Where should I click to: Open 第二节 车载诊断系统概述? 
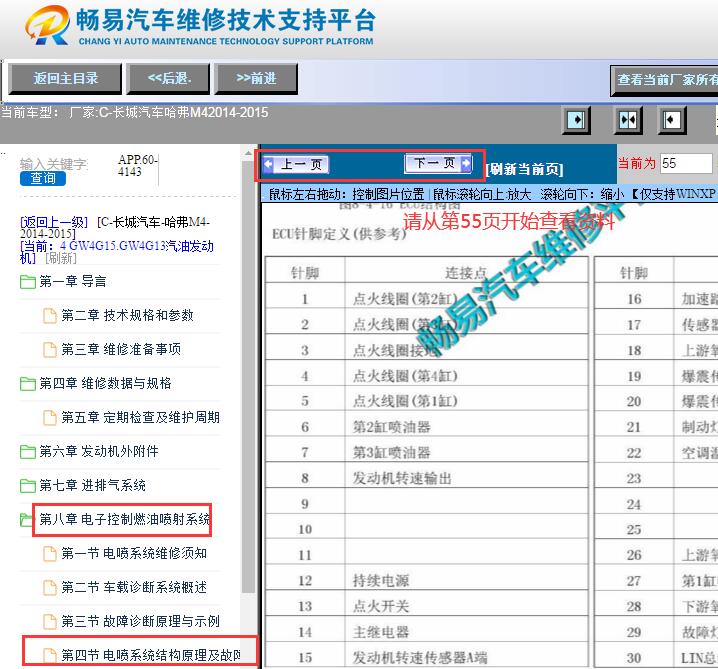coord(134,587)
